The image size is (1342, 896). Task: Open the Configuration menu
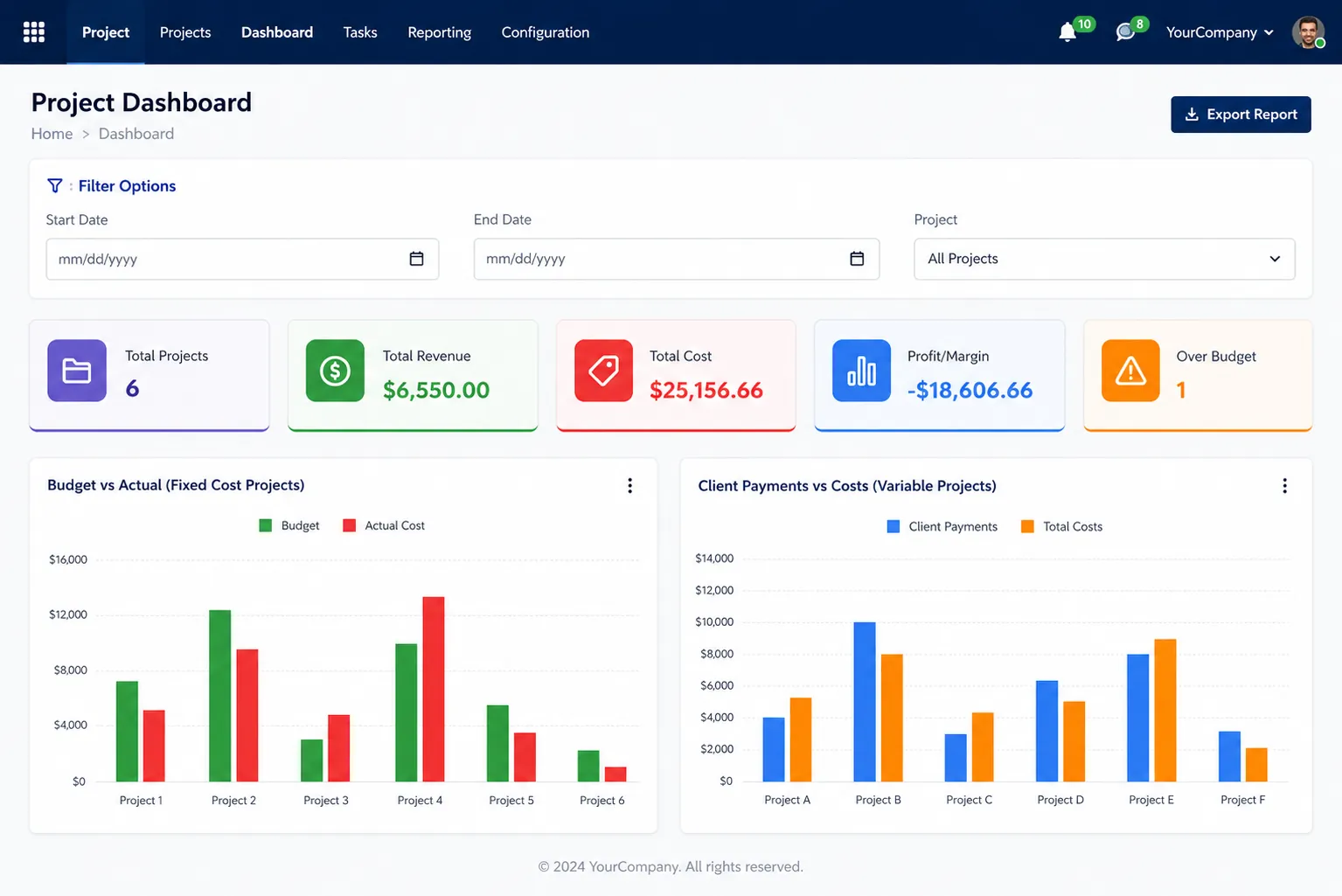click(x=546, y=32)
